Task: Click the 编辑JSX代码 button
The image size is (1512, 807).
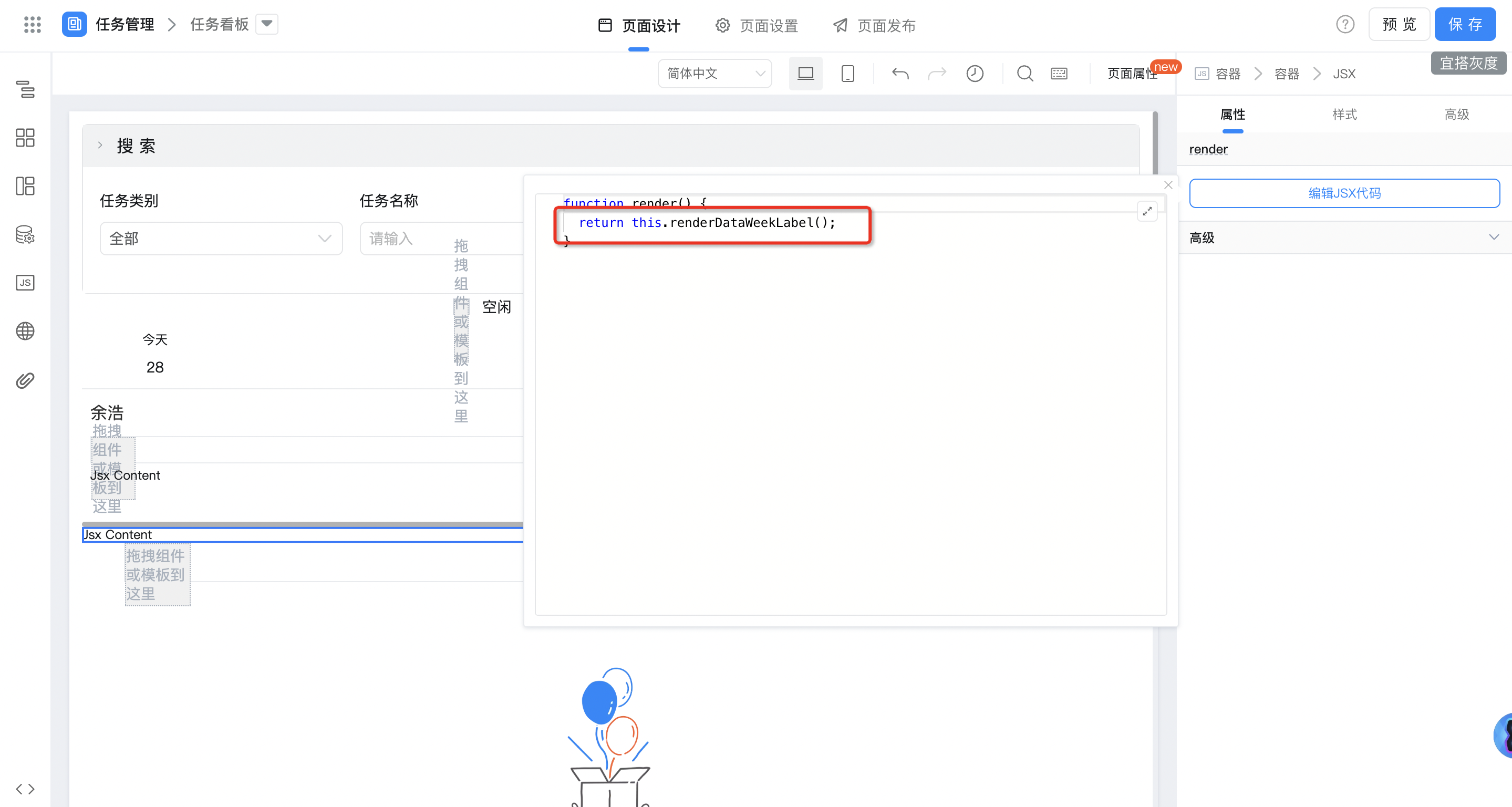Action: tap(1344, 193)
